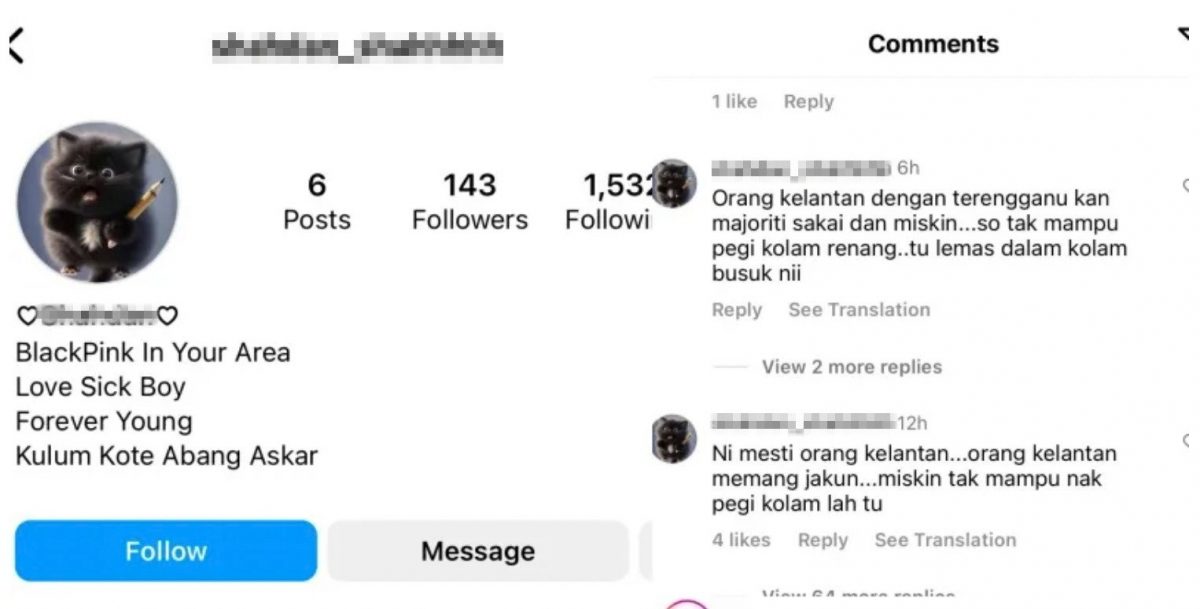
Task: Reply to the 6h comment
Action: click(x=737, y=310)
